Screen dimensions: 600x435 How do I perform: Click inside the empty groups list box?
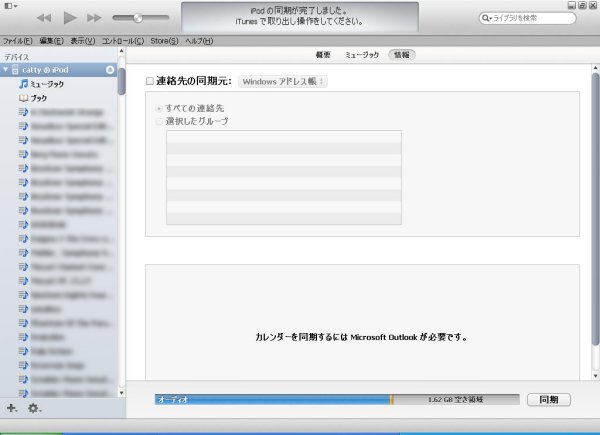[284, 178]
